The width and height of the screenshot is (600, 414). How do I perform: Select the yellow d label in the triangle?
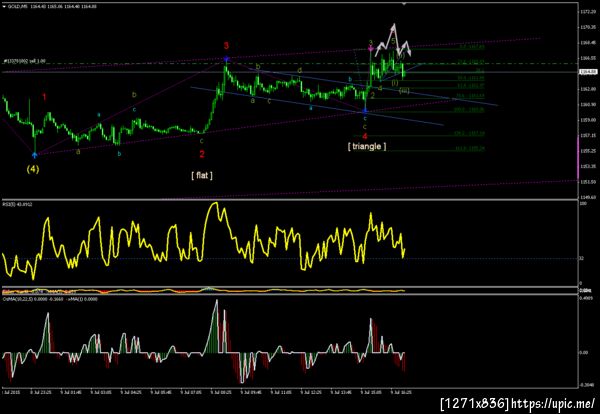coord(300,70)
